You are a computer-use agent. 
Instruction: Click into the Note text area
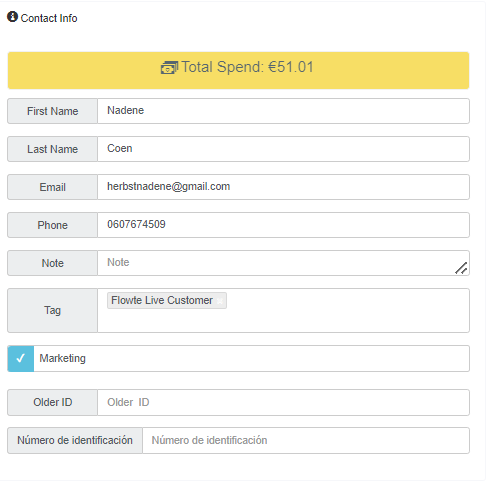[283, 263]
